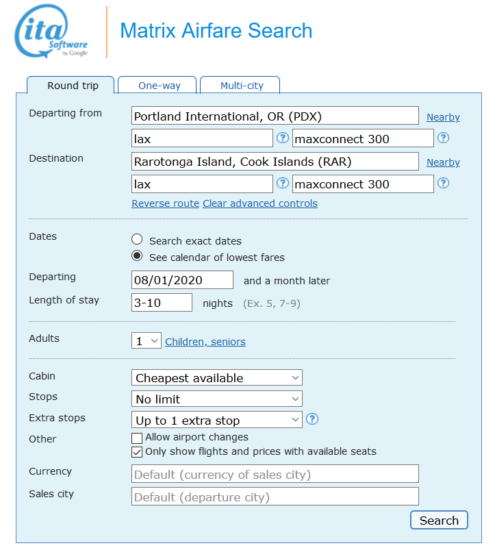
Task: Click the Destination field with Rarotonga
Action: pos(275,161)
